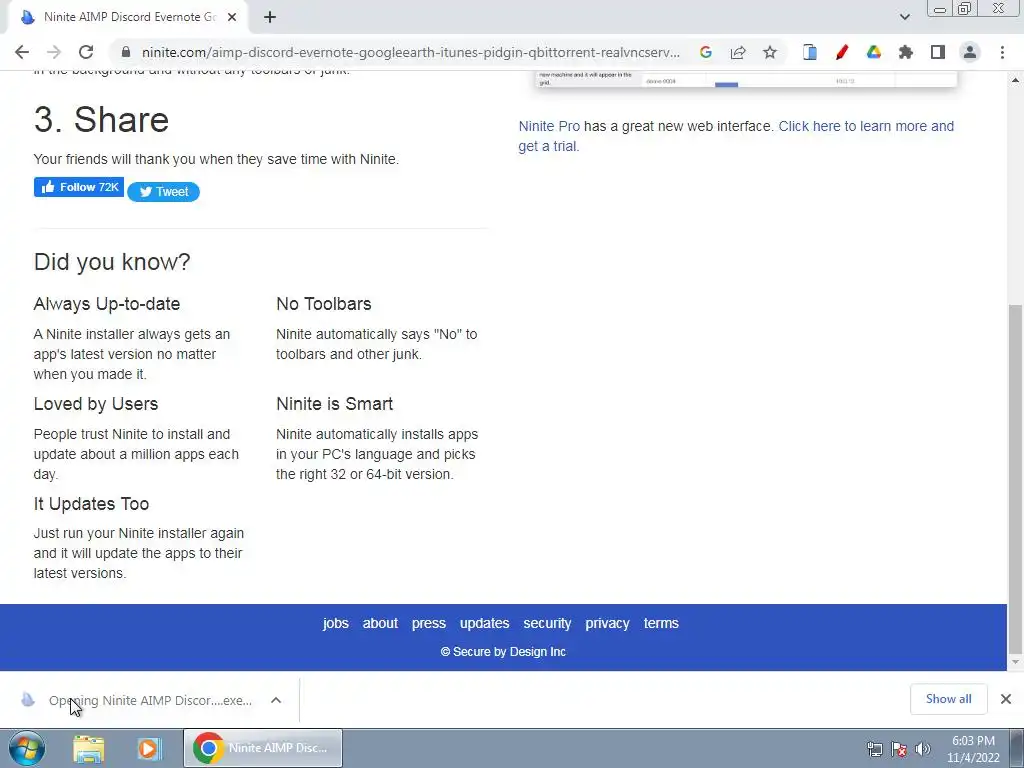Open the Ninite Pro link
The height and width of the screenshot is (768, 1024).
[x=549, y=126]
